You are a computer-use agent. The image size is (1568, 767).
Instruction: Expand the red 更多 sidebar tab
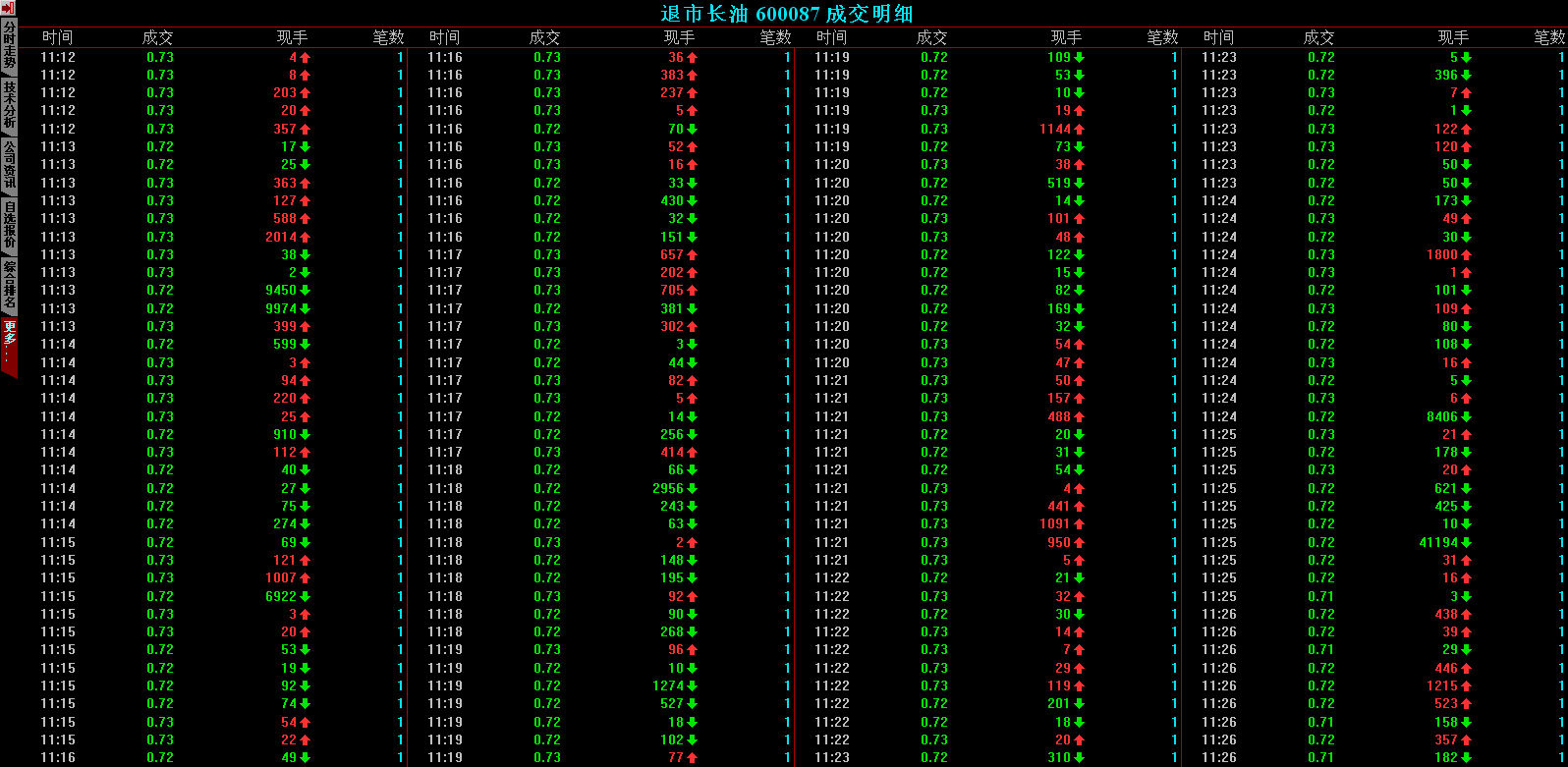coord(9,344)
